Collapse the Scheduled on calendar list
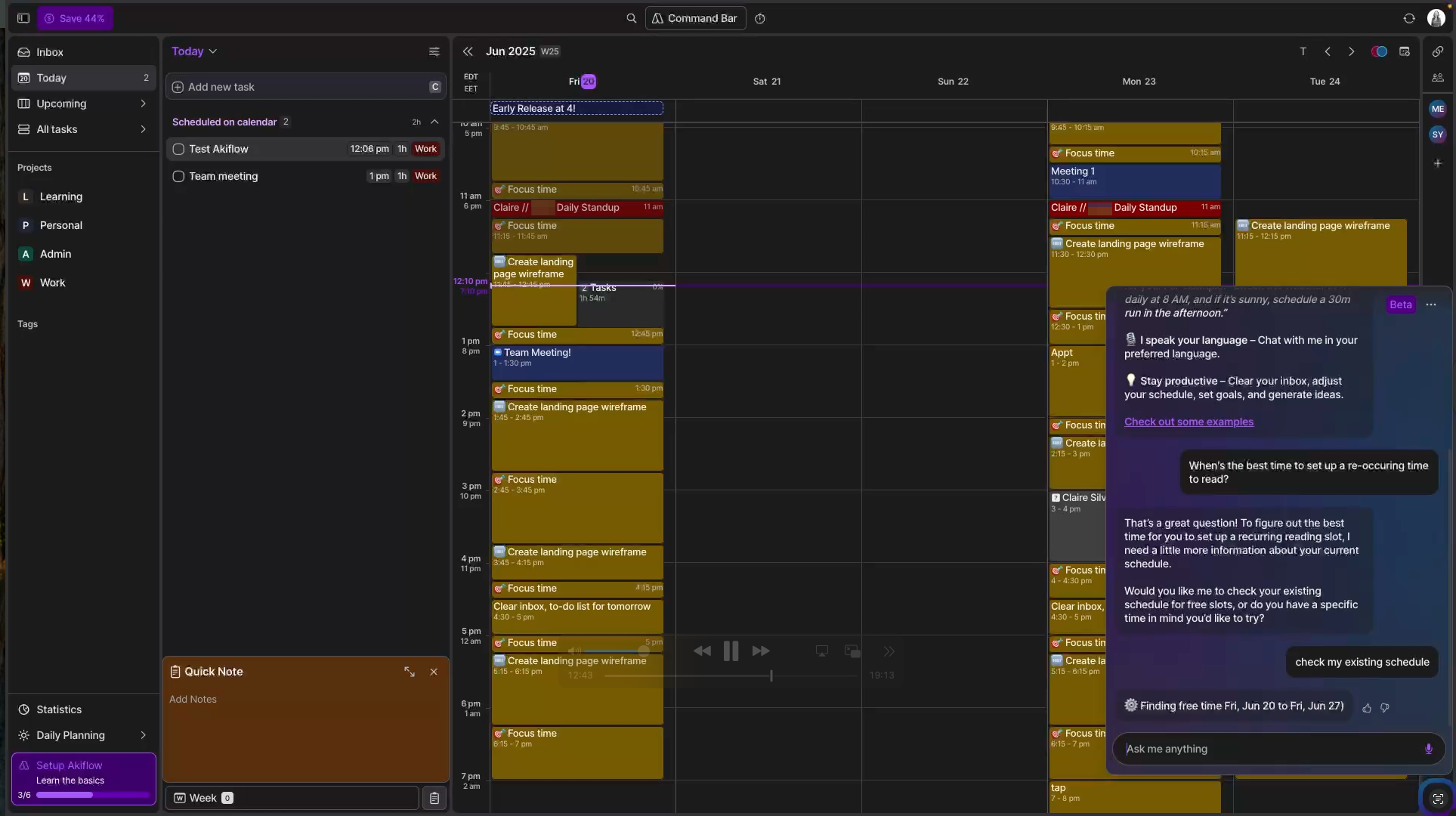Screen dimensions: 1456x816 point(434,122)
